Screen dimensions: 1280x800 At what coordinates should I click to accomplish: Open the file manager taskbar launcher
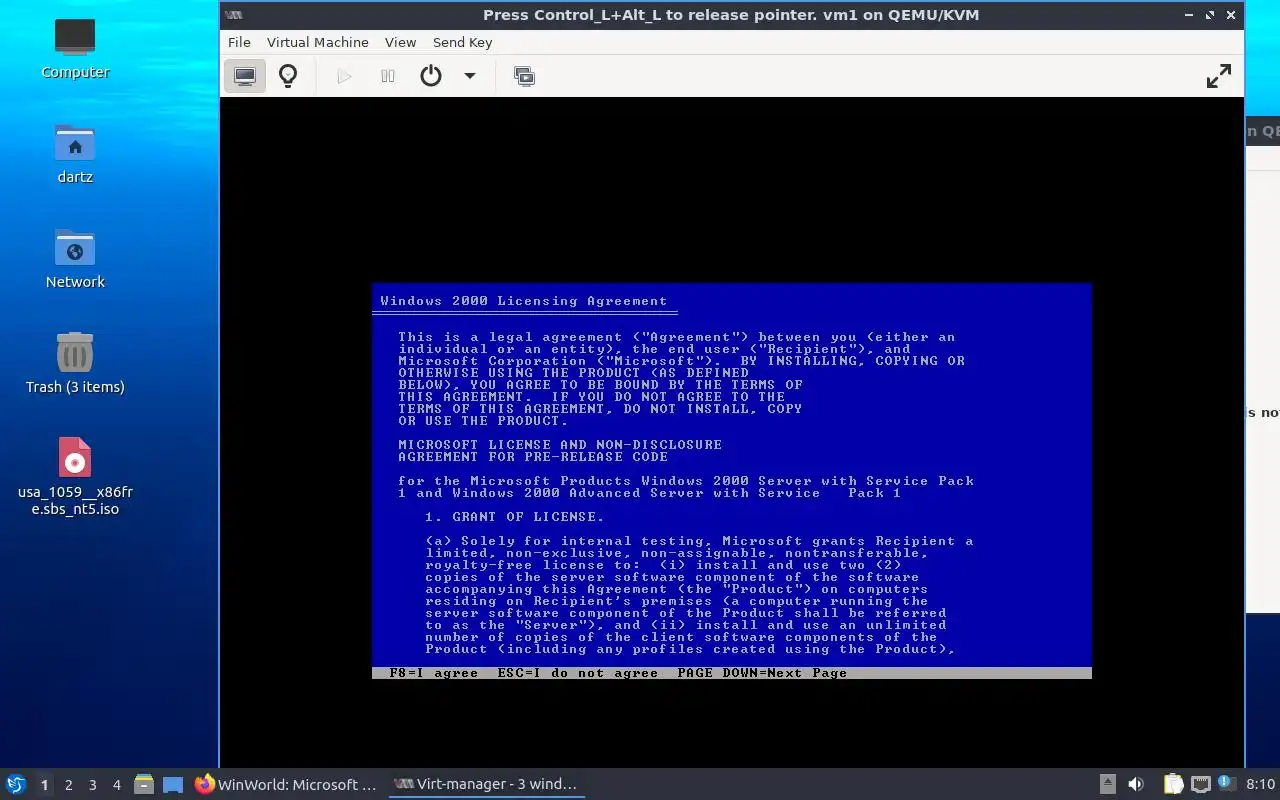pos(144,785)
